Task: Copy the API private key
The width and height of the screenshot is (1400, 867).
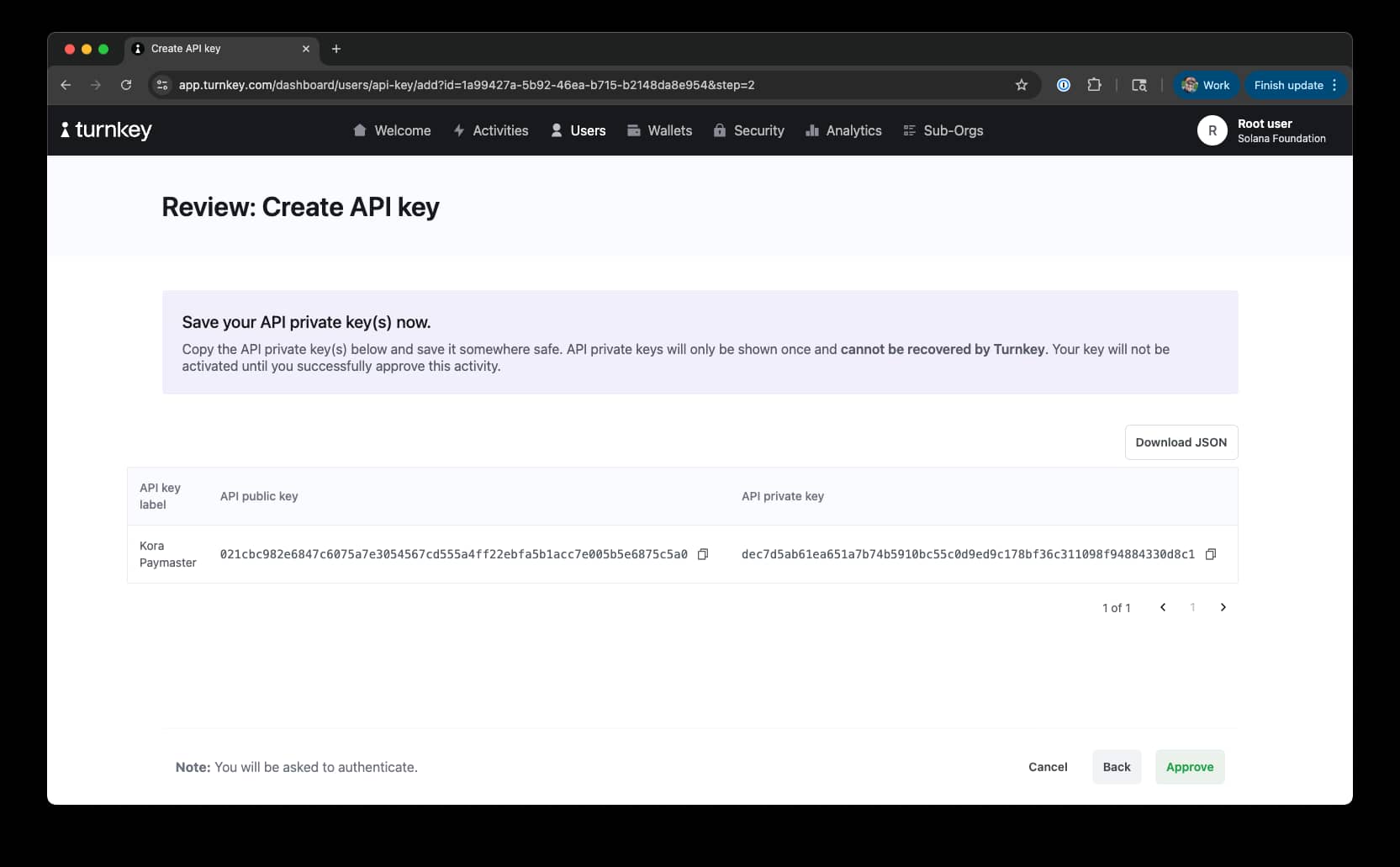Action: coord(1211,554)
